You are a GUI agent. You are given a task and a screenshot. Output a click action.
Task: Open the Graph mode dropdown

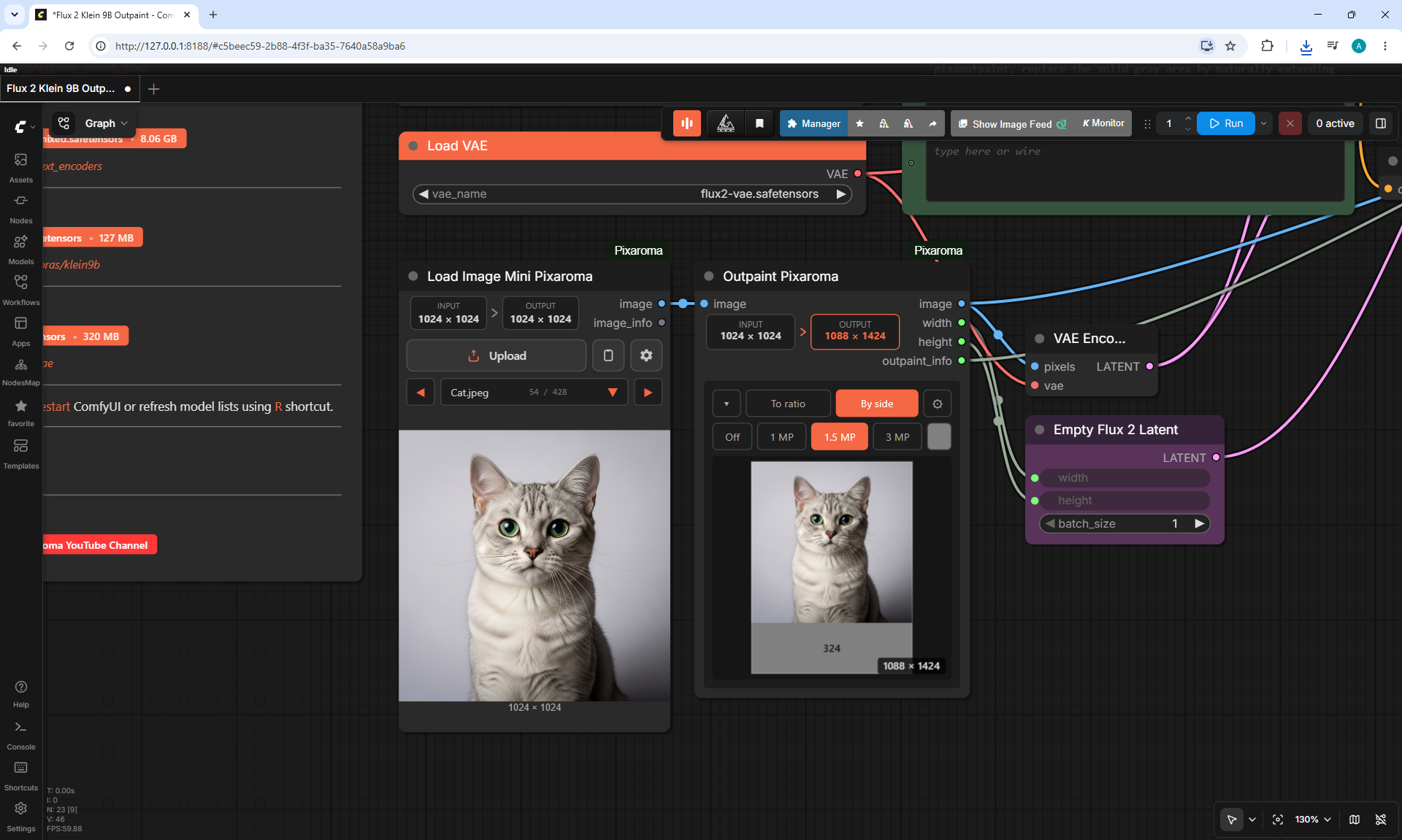coord(106,123)
